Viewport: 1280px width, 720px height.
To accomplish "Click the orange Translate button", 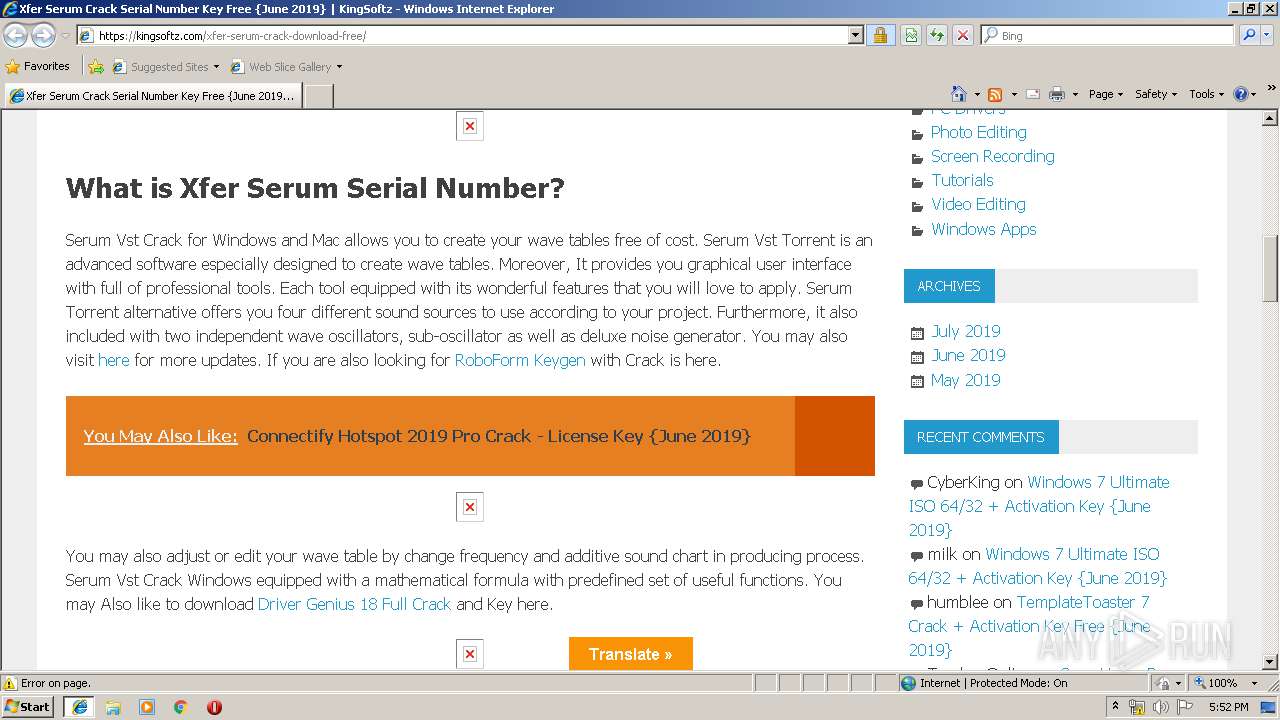I will point(630,654).
